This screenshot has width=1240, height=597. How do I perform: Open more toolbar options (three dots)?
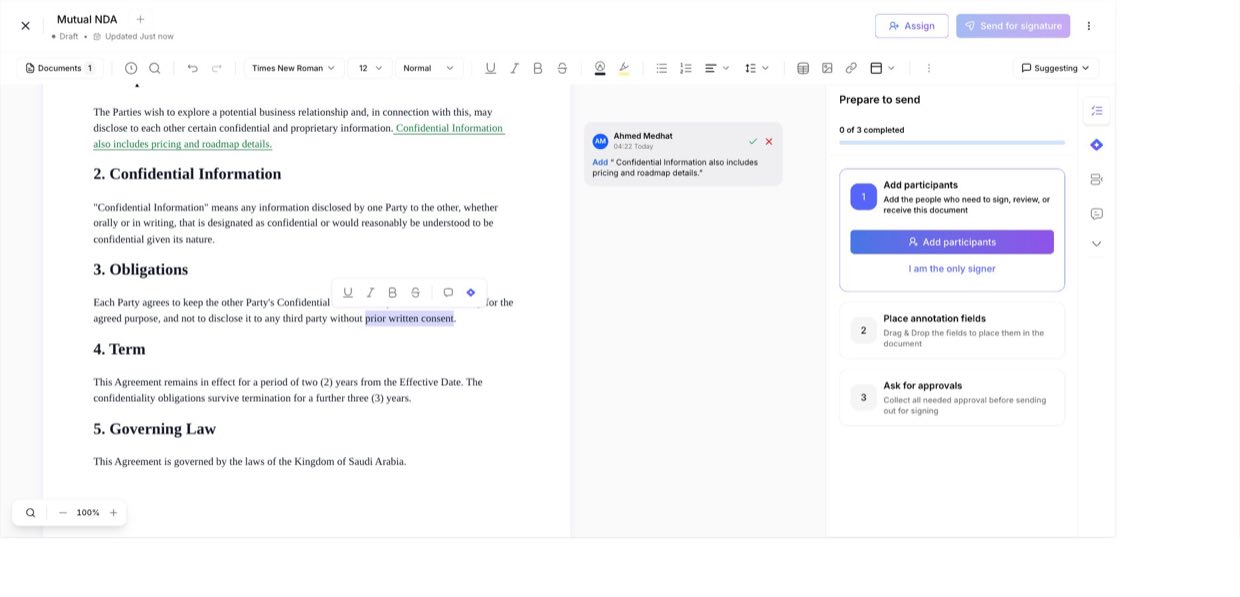click(x=928, y=68)
